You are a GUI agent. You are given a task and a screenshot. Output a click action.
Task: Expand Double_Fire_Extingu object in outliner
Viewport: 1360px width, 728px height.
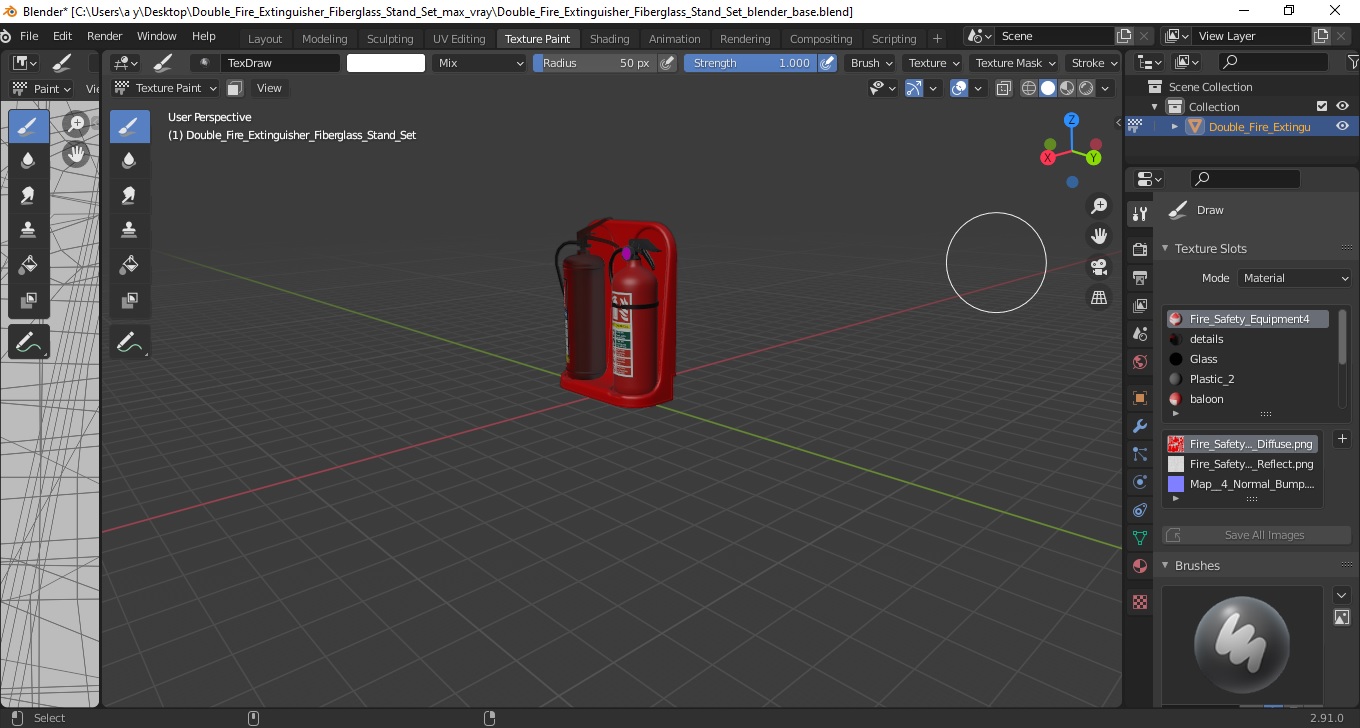[1174, 126]
